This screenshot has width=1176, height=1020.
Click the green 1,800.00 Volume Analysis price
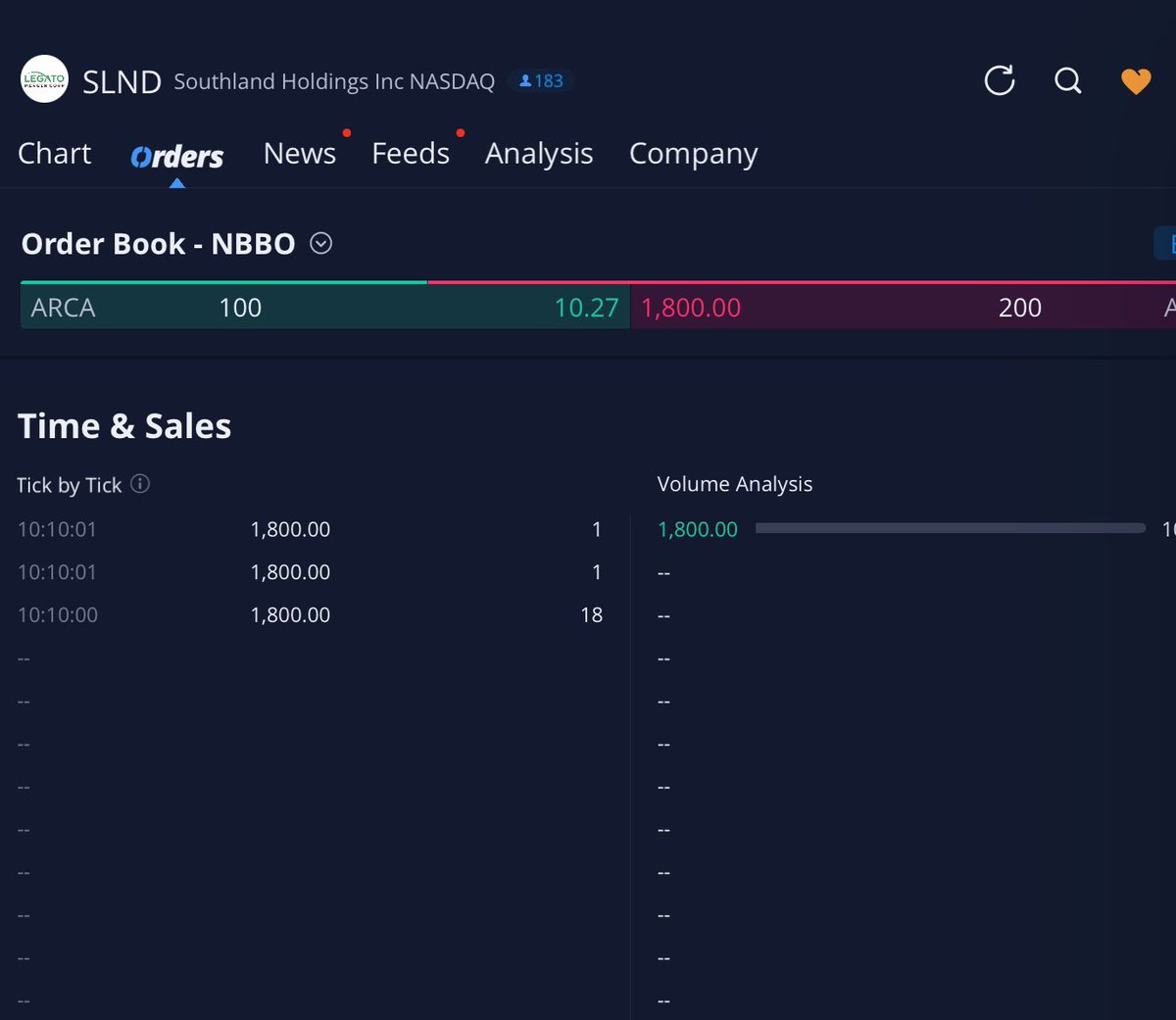click(x=698, y=529)
